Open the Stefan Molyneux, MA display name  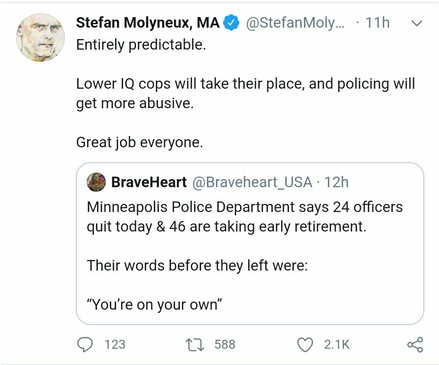coord(148,23)
